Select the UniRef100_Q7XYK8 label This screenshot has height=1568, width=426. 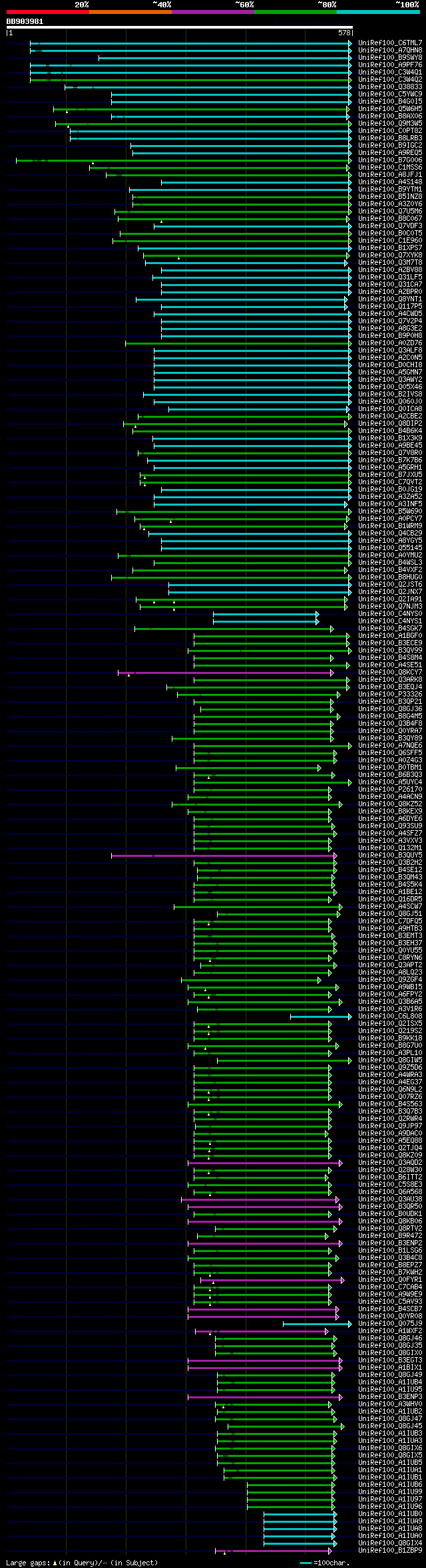coord(390,255)
